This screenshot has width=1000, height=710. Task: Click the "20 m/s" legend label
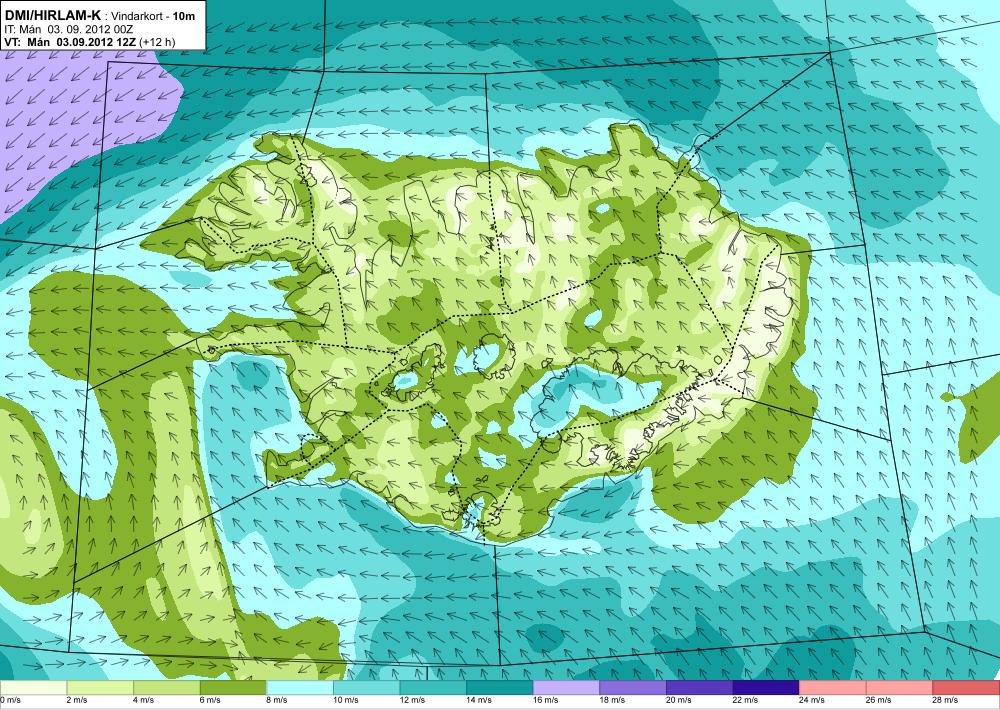679,700
